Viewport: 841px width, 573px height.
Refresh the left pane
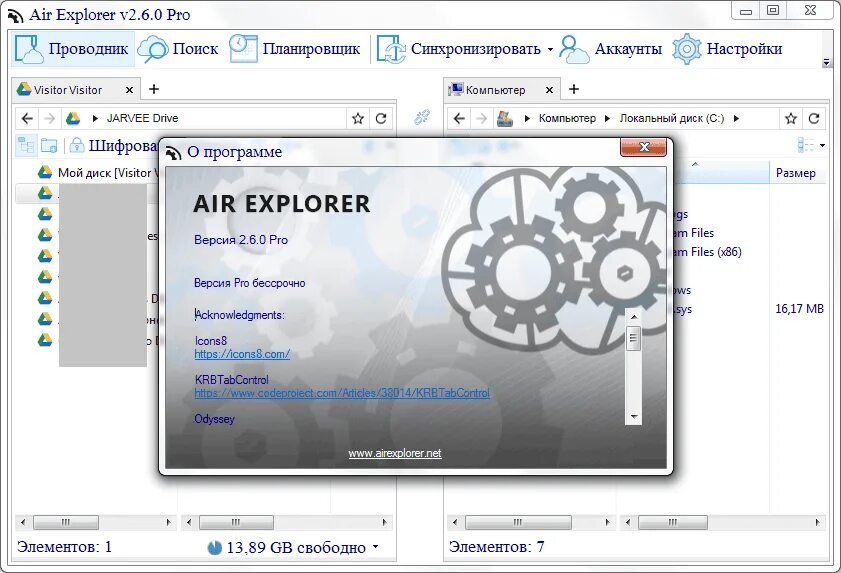coord(381,119)
